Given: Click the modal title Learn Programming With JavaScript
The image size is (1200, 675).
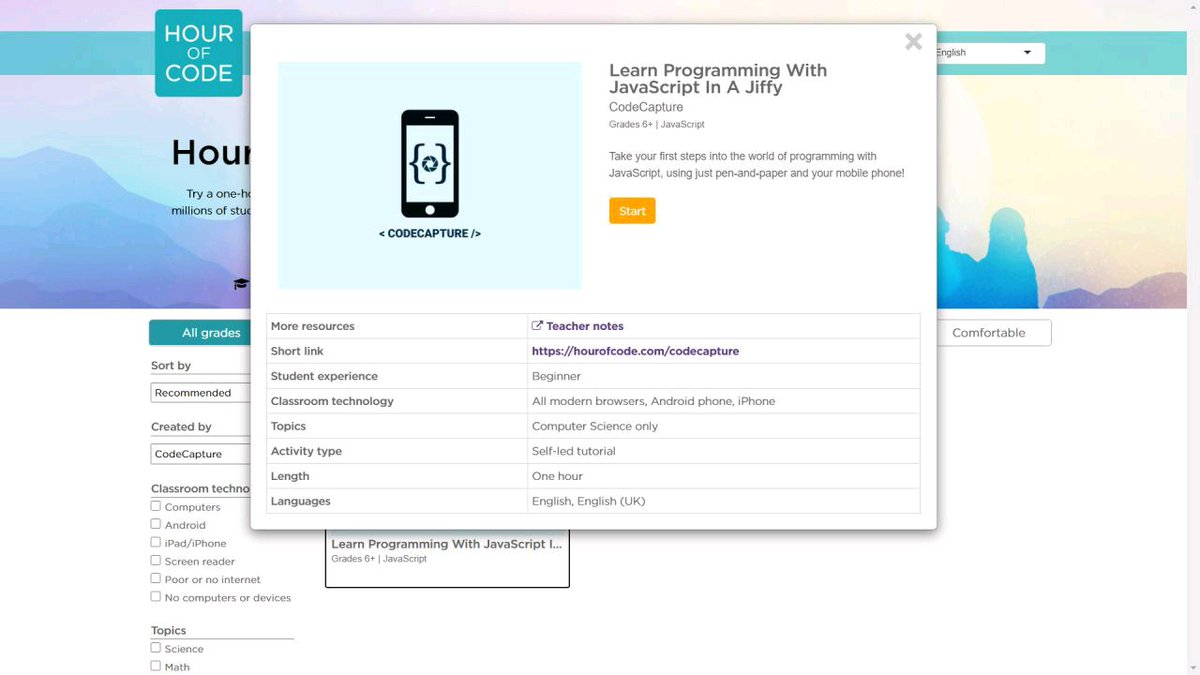Looking at the screenshot, I should click(718, 78).
